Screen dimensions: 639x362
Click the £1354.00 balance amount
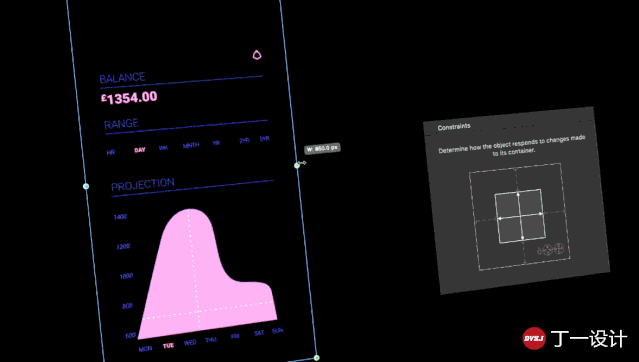[129, 97]
